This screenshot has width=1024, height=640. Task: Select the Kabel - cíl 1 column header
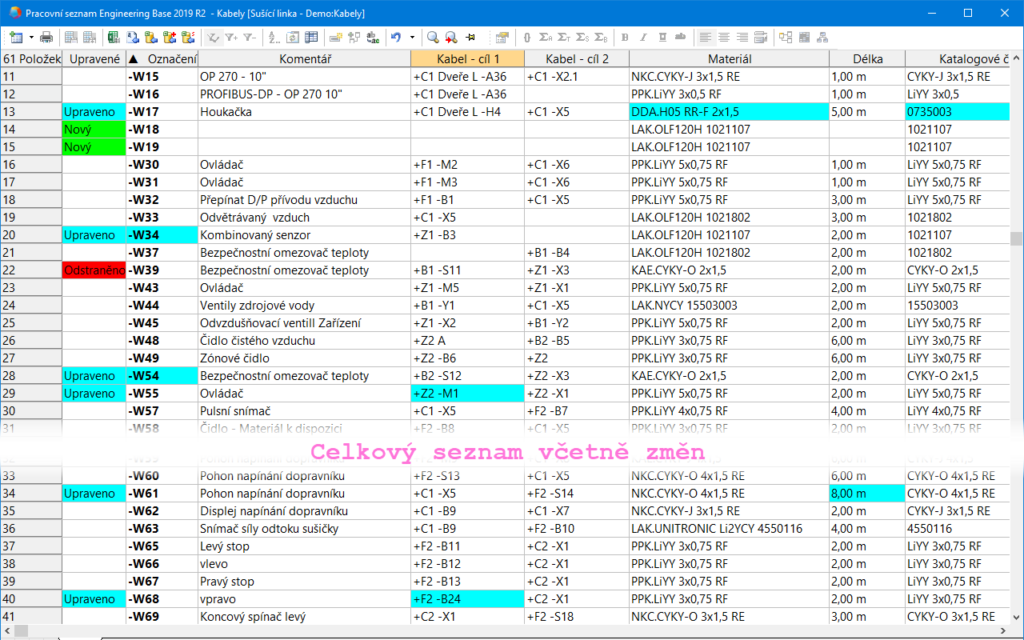click(467, 60)
